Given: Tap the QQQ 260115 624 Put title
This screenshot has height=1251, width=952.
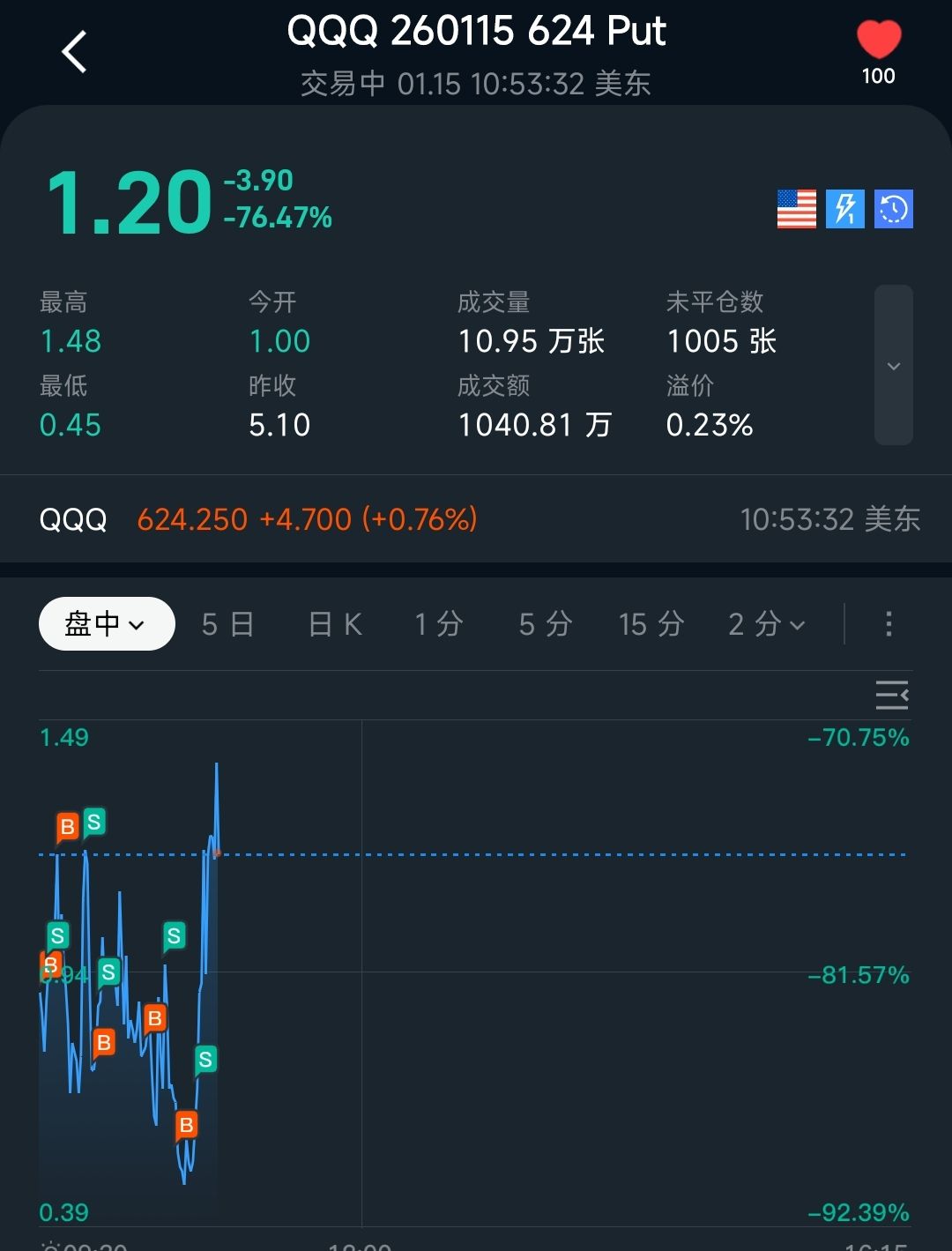Looking at the screenshot, I should point(476,32).
